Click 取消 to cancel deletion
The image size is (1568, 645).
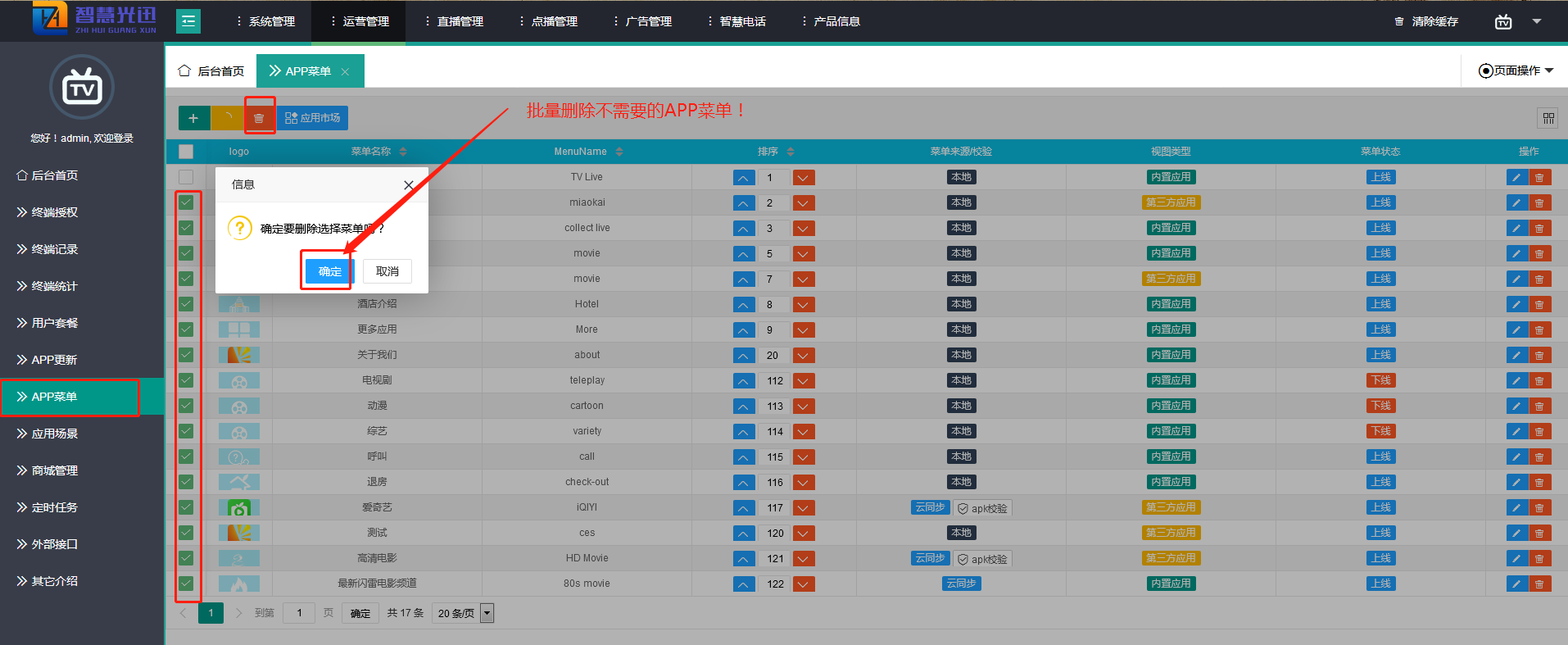pos(387,271)
